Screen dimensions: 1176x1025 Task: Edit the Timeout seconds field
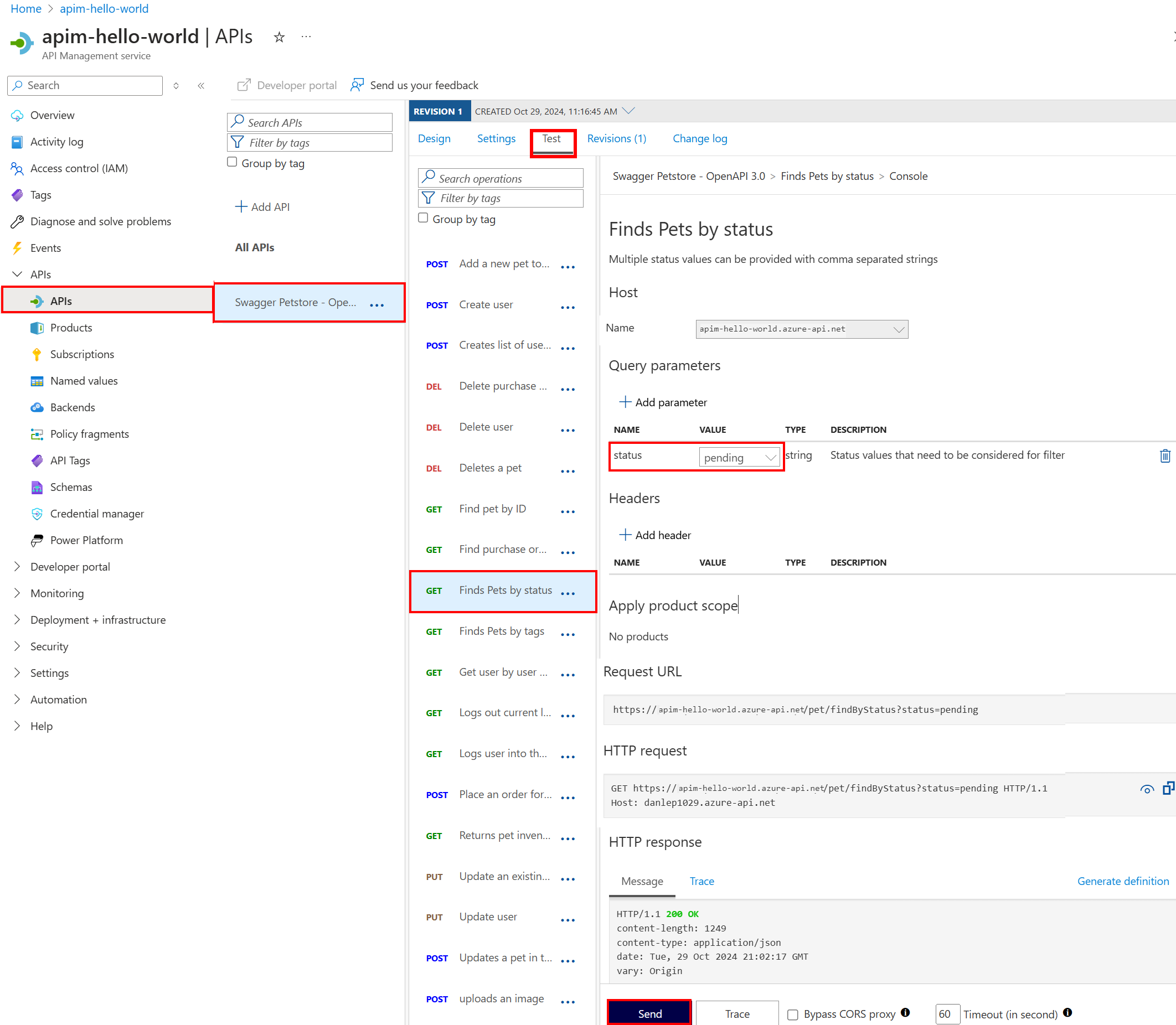point(947,1014)
